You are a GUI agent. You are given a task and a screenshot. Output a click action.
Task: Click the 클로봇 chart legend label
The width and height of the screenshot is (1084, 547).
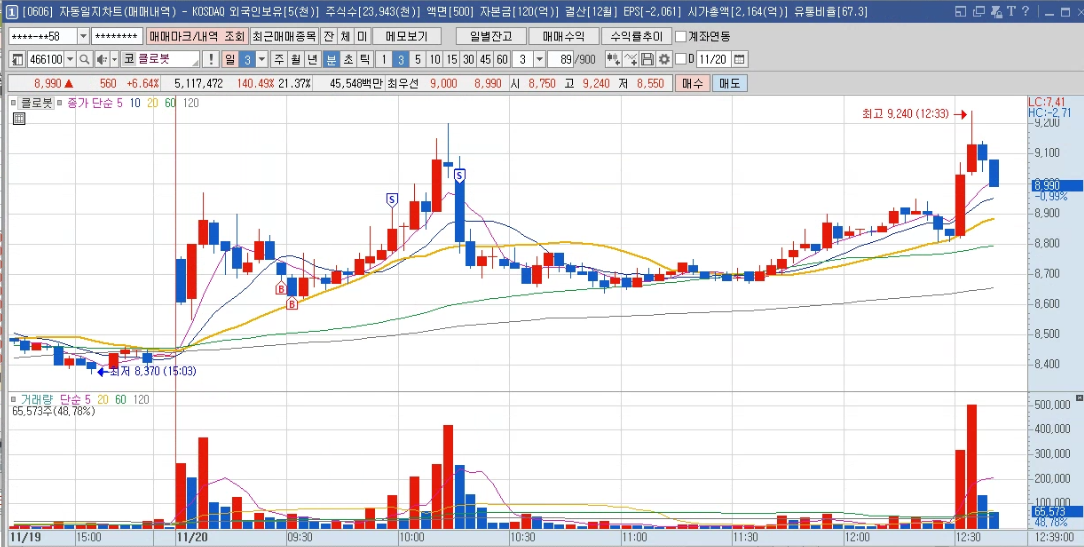(37, 103)
